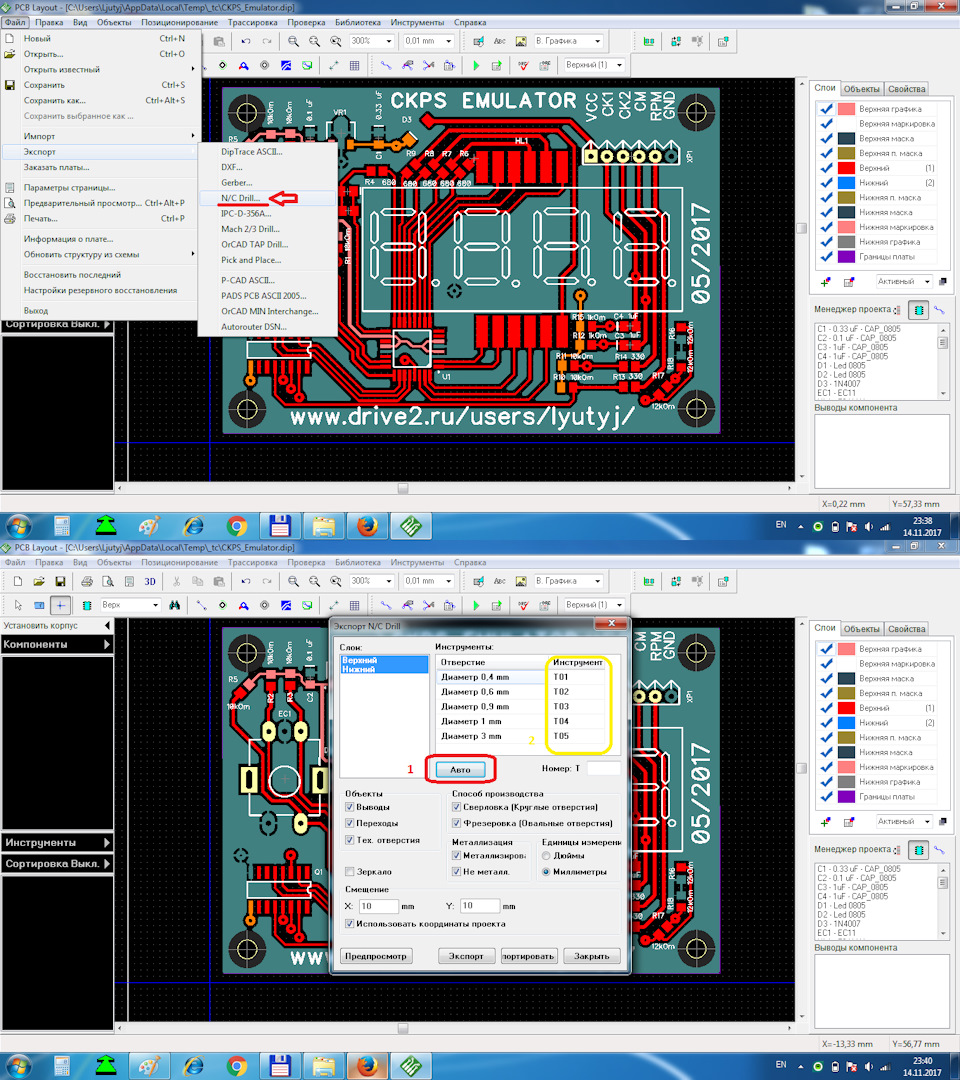
Task: Click the Авто button in the export dialog
Action: click(460, 769)
